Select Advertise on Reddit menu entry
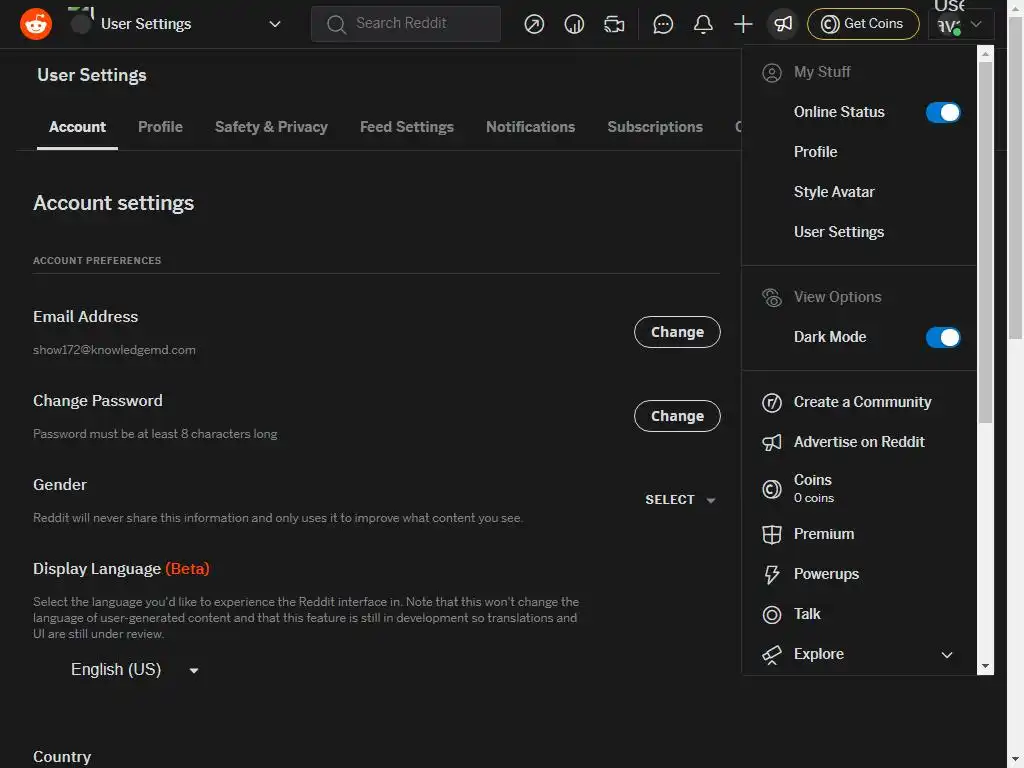Viewport: 1024px width, 768px height. pos(859,442)
